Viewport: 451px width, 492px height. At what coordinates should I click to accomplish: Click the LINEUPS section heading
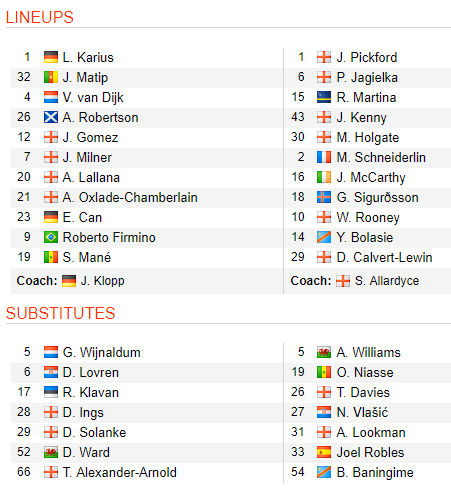[x=39, y=17]
